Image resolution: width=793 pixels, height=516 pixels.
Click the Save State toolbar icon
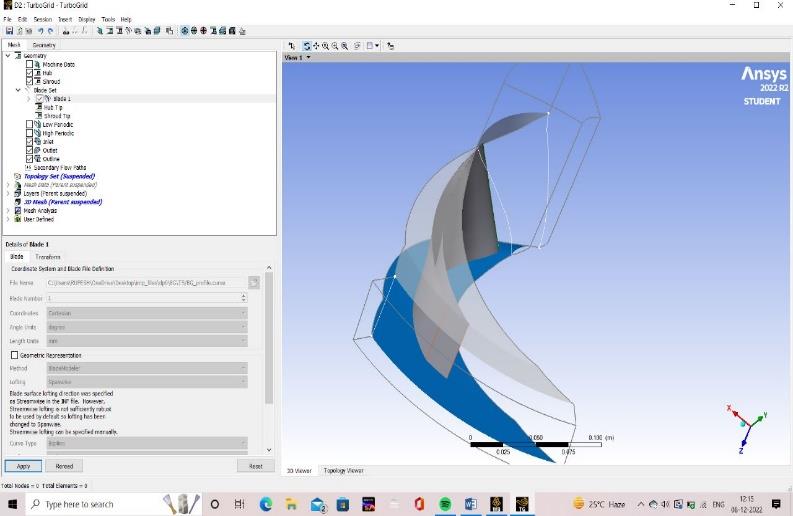[9, 31]
